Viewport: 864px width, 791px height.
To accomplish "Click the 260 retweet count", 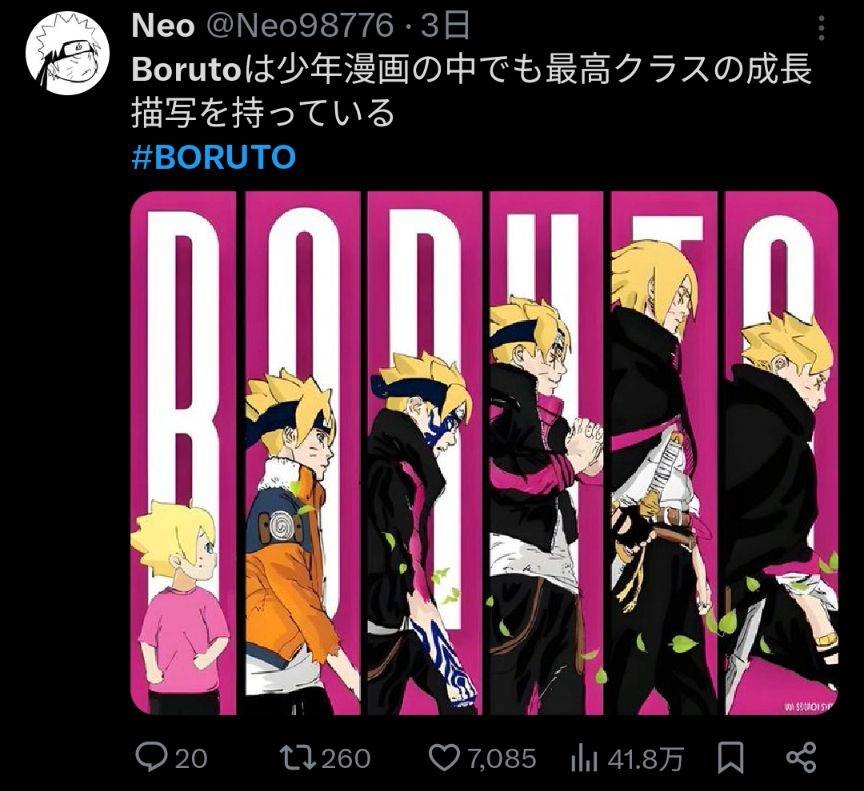I will point(345,759).
